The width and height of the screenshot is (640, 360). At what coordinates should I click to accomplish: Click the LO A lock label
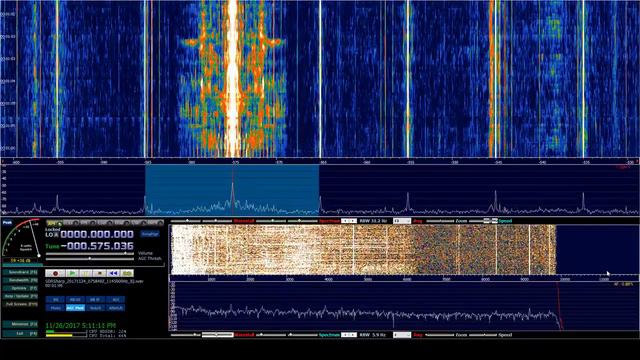tap(52, 235)
